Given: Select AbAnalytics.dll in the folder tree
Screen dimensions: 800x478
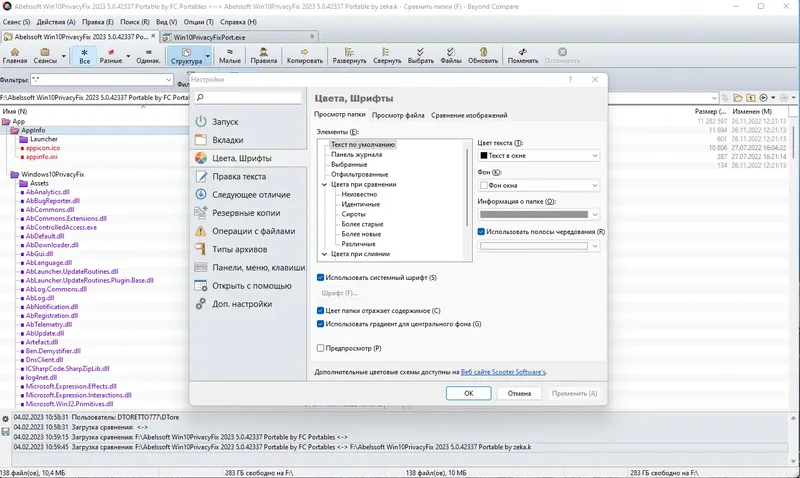Looking at the screenshot, I should 47,192.
